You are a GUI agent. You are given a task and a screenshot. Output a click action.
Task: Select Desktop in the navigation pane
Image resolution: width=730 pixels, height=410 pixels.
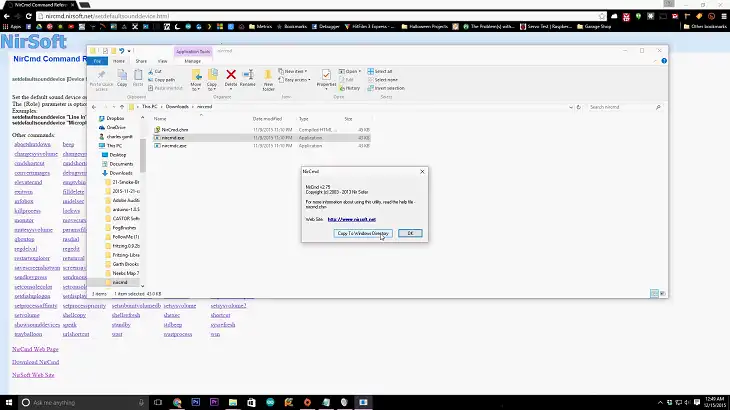click(x=117, y=155)
